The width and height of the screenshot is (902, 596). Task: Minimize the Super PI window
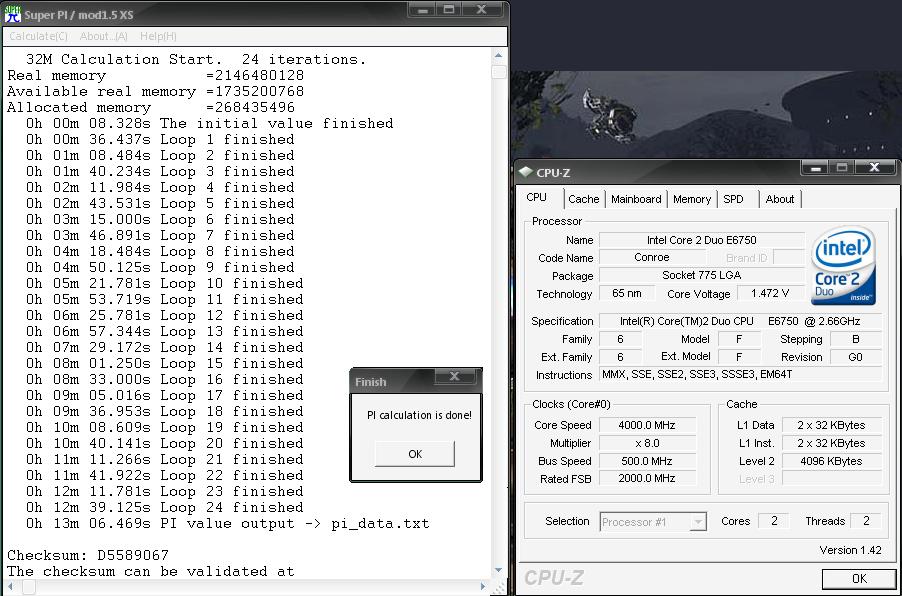423,9
